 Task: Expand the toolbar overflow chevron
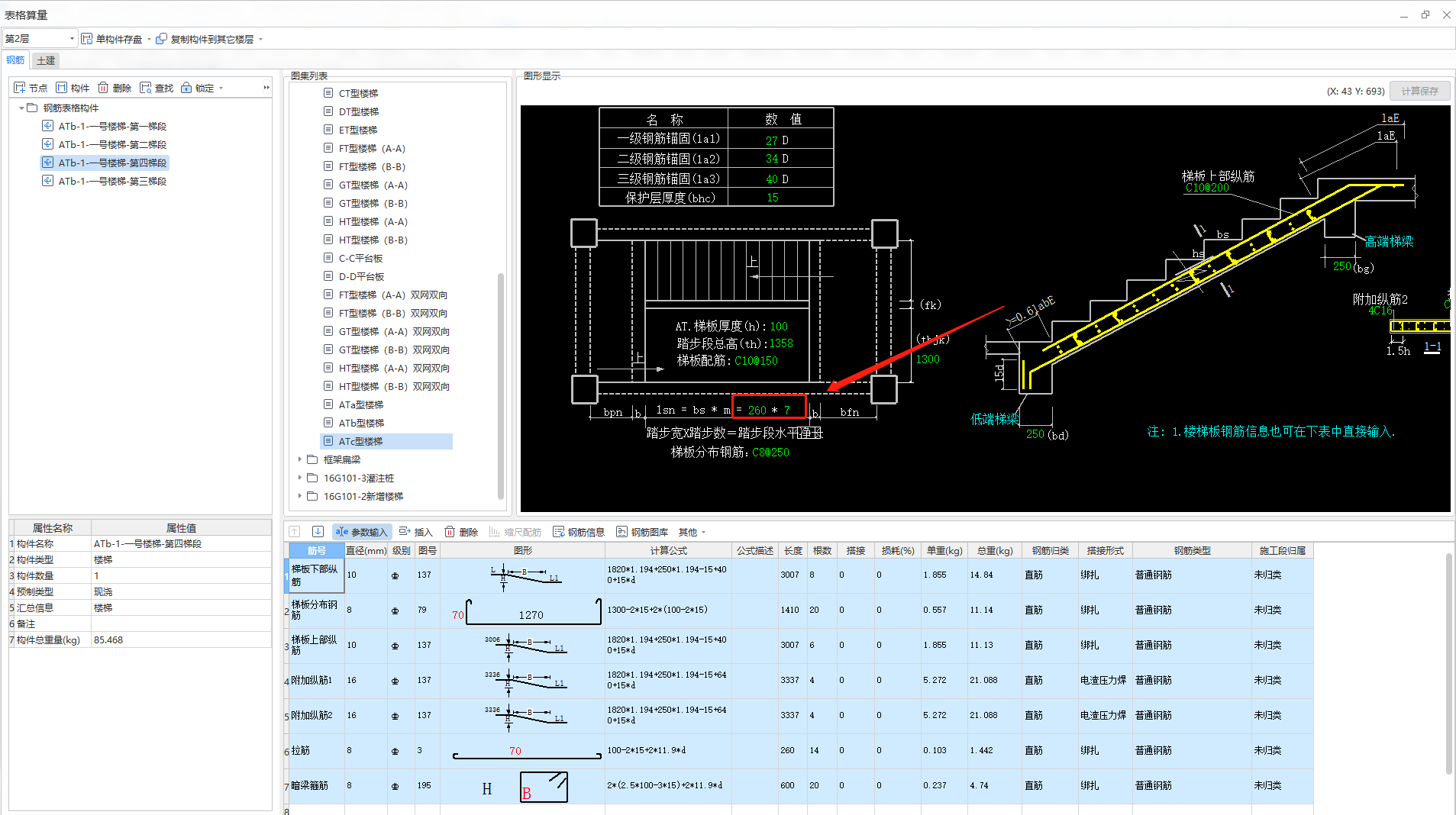pos(266,88)
